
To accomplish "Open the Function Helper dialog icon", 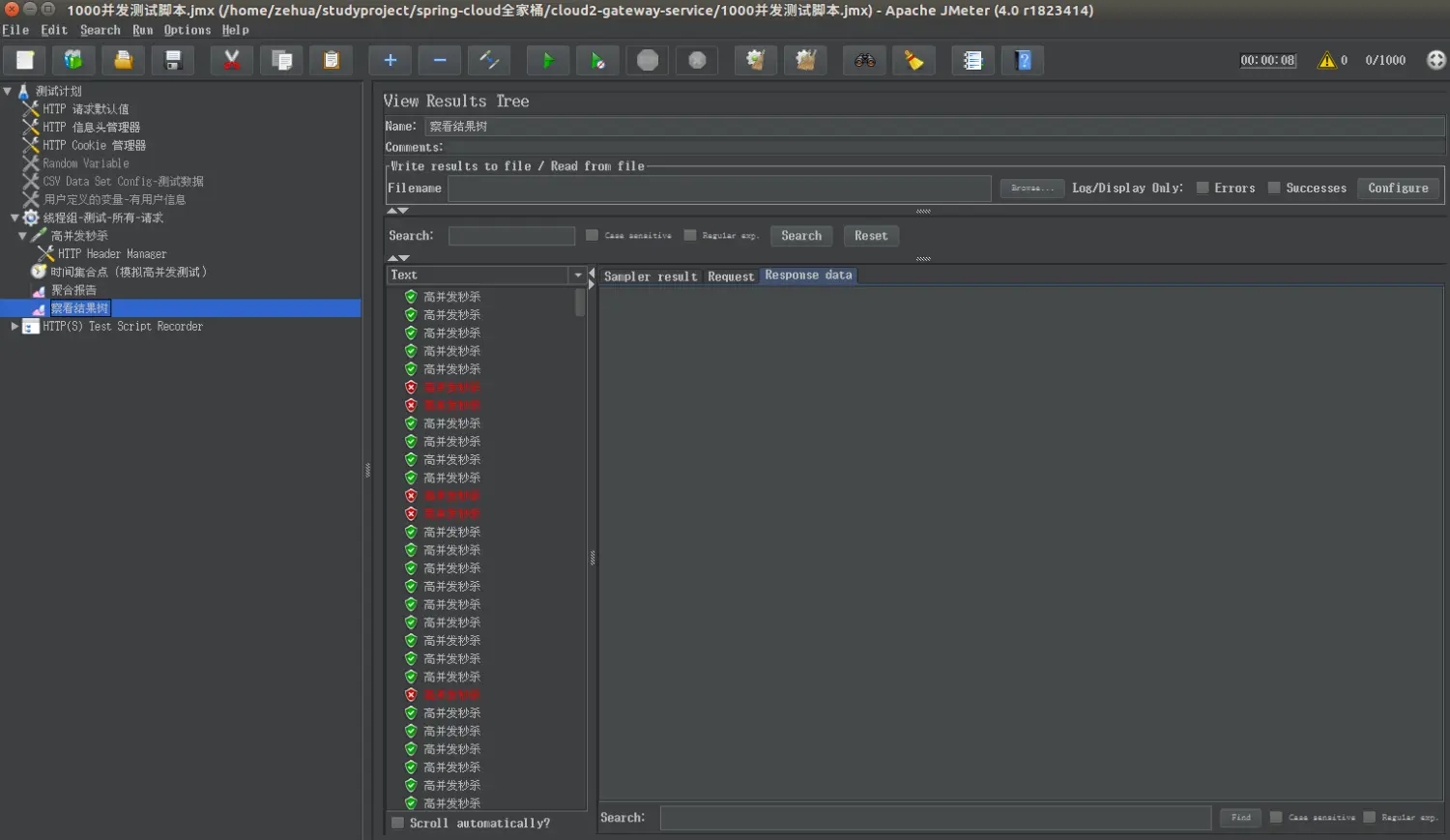I will point(973,60).
